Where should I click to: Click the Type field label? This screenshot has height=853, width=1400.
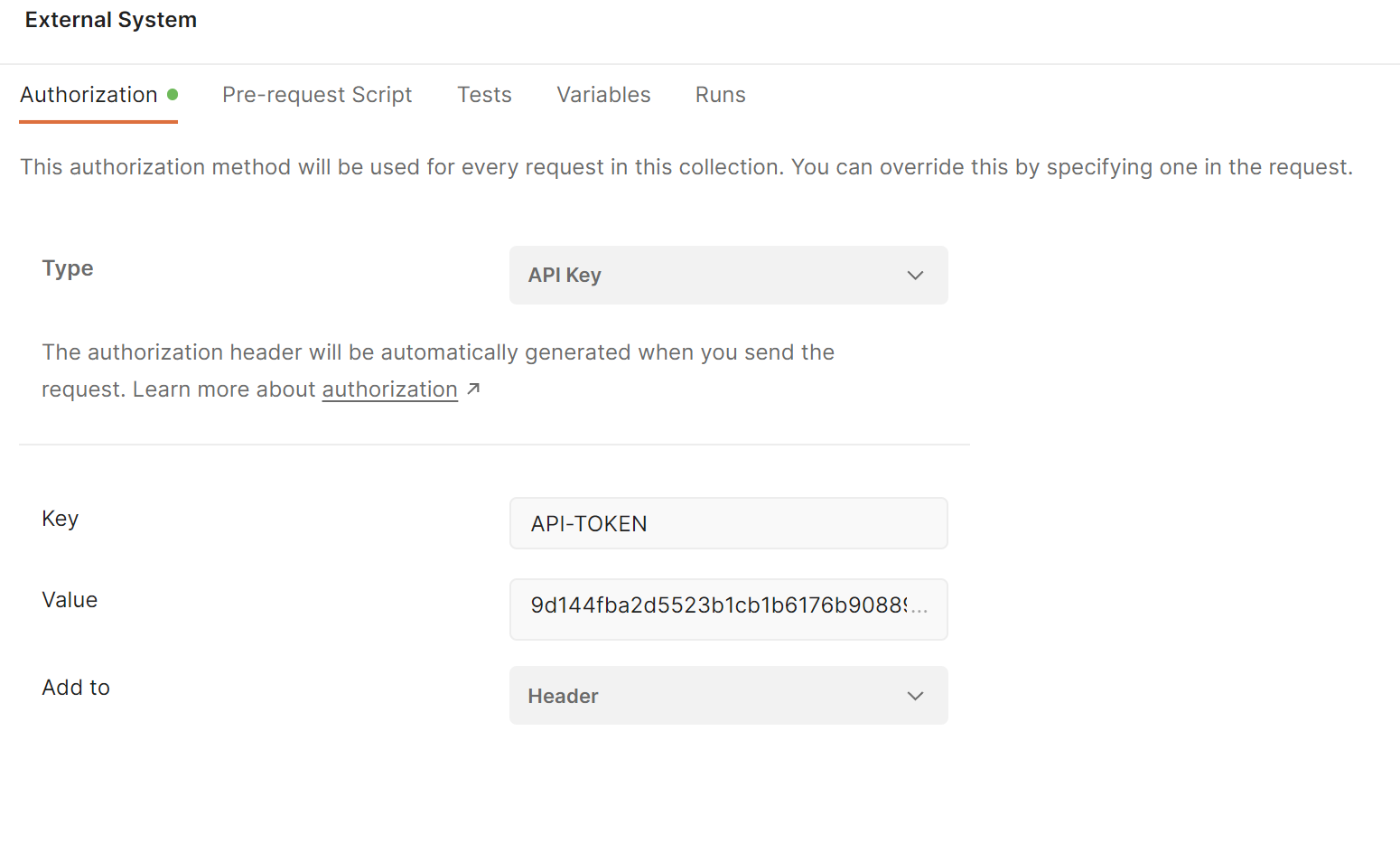[68, 268]
